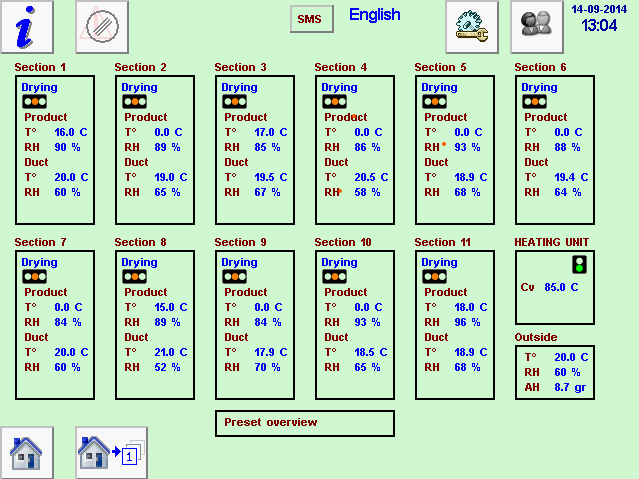Click the crossed-out alarm triangle icon
The width and height of the screenshot is (639, 479).
(x=102, y=27)
